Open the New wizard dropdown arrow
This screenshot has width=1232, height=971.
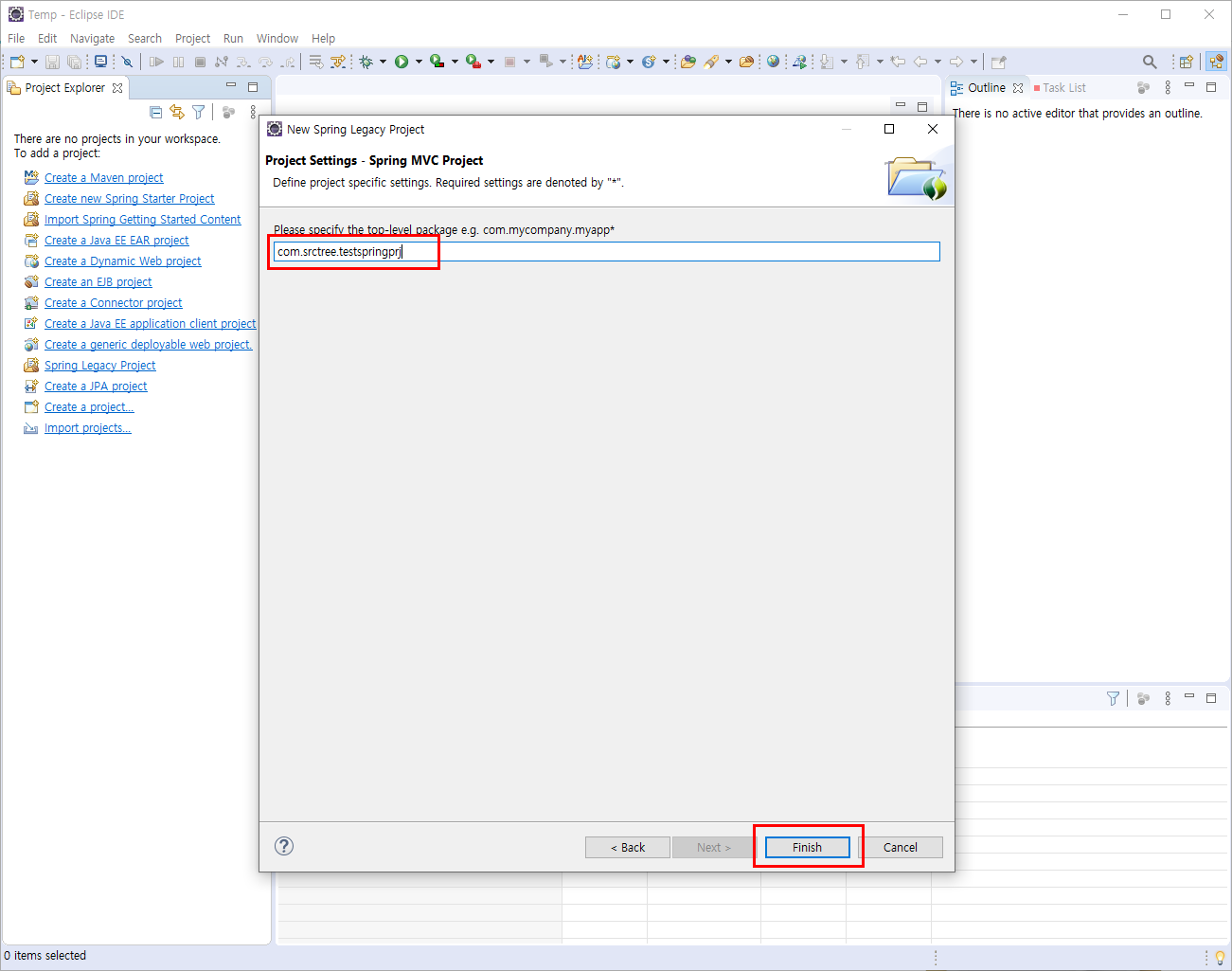pos(35,62)
